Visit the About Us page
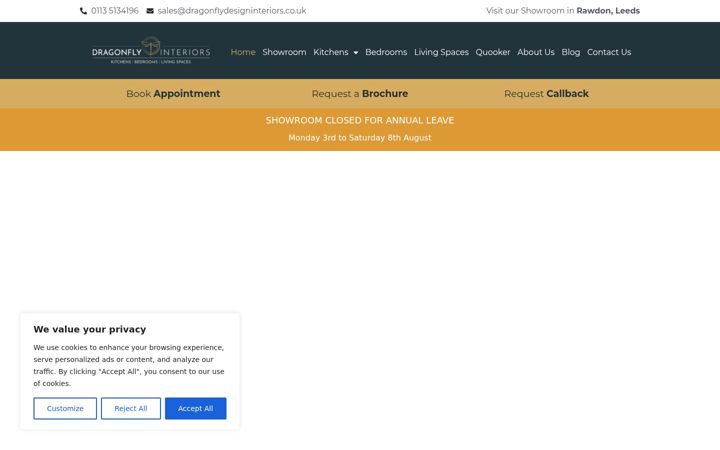The height and width of the screenshot is (450, 720). (x=536, y=52)
